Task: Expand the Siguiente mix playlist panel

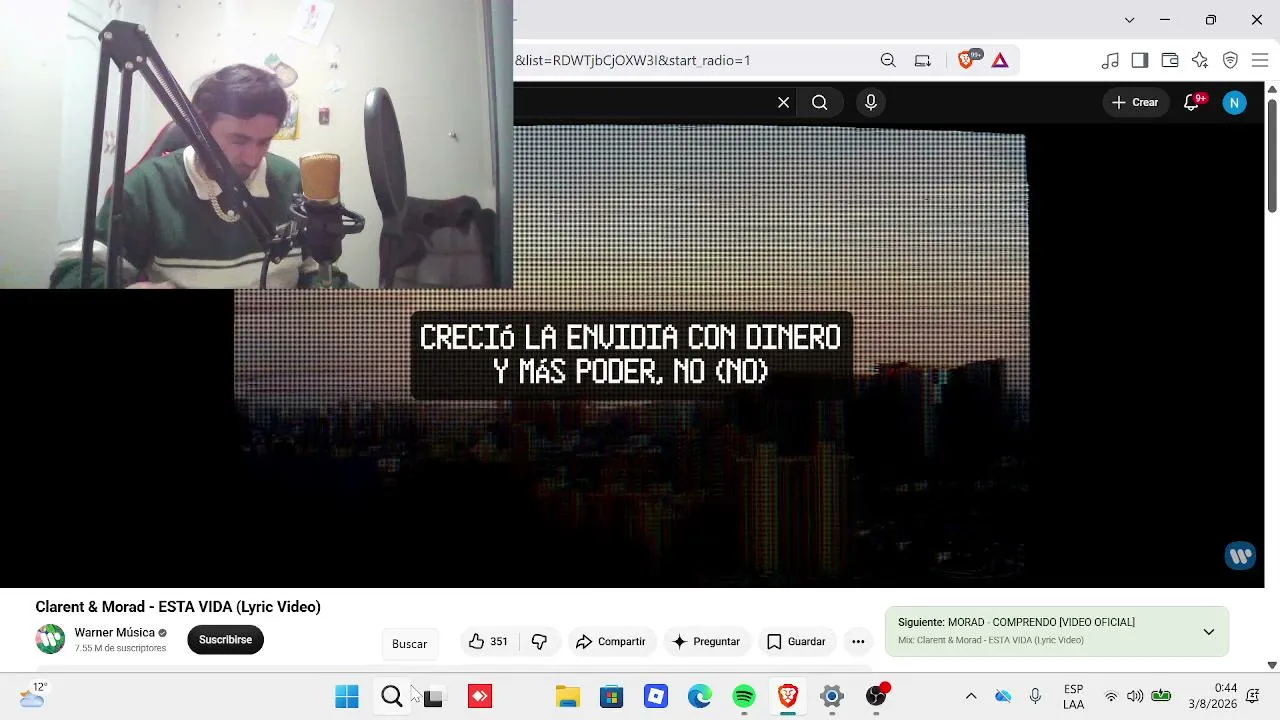Action: tap(1209, 632)
